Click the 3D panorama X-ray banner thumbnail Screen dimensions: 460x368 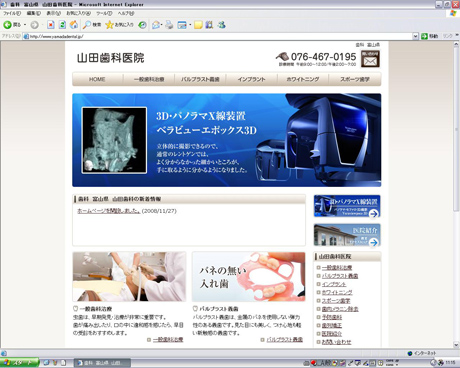tap(347, 206)
